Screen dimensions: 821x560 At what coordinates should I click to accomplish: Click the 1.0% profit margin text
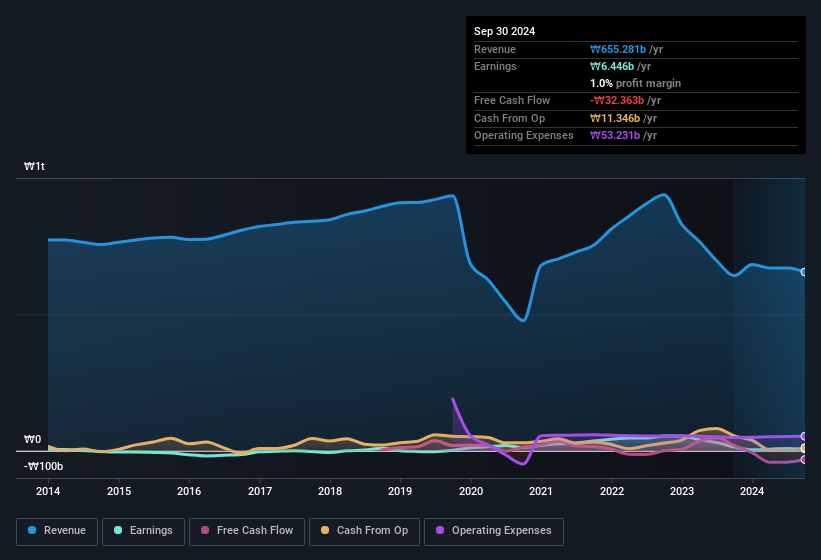pos(635,83)
